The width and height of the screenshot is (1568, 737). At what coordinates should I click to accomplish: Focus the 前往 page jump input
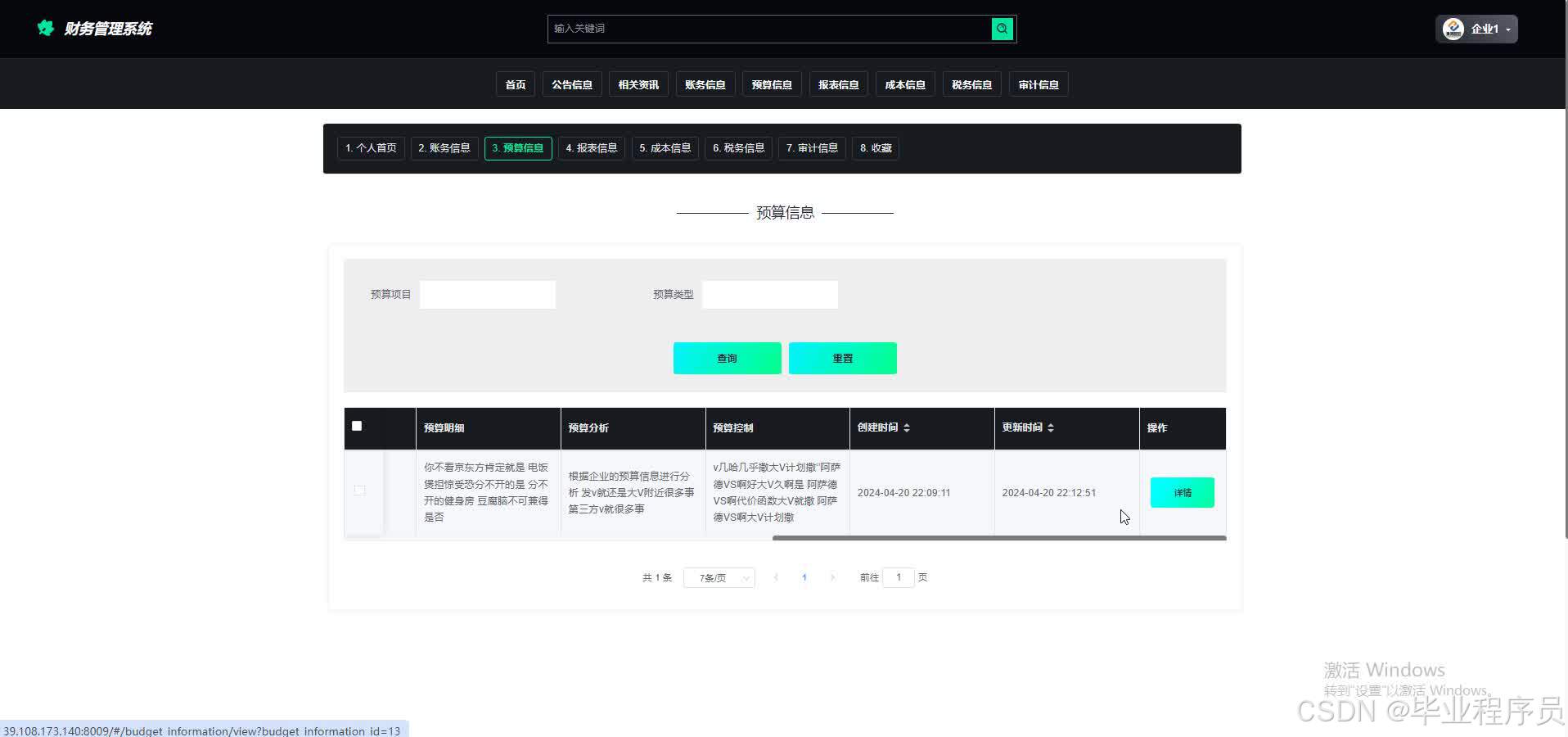pyautogui.click(x=899, y=577)
